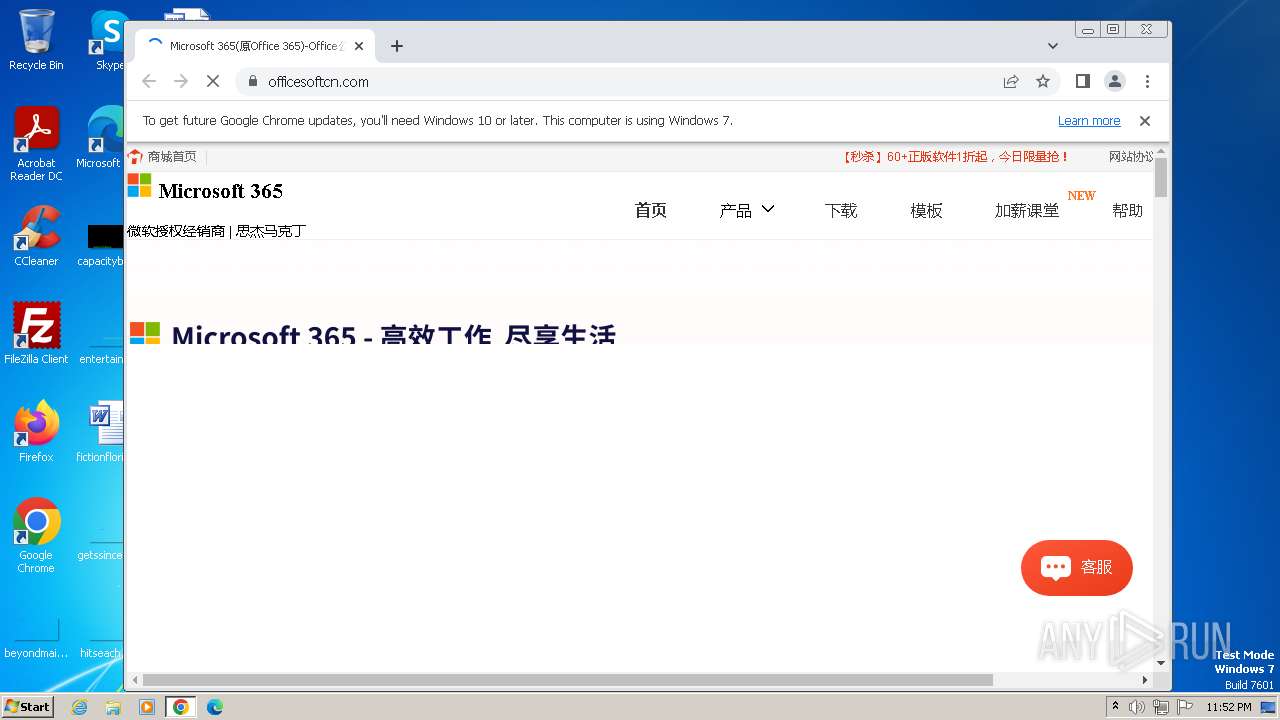Screen dimensions: 1280x720
Task: Open the network tray icon
Action: click(x=1161, y=707)
